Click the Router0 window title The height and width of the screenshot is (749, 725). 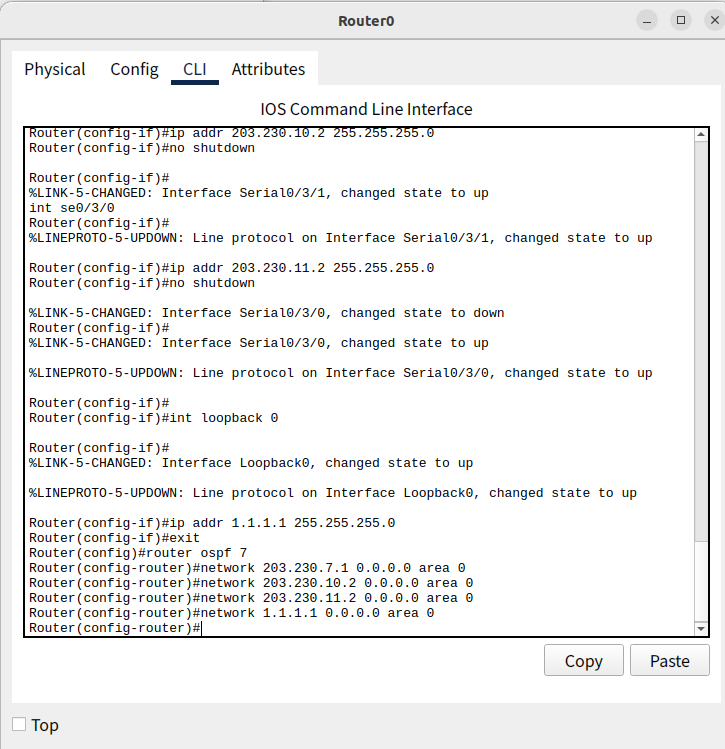coord(366,21)
